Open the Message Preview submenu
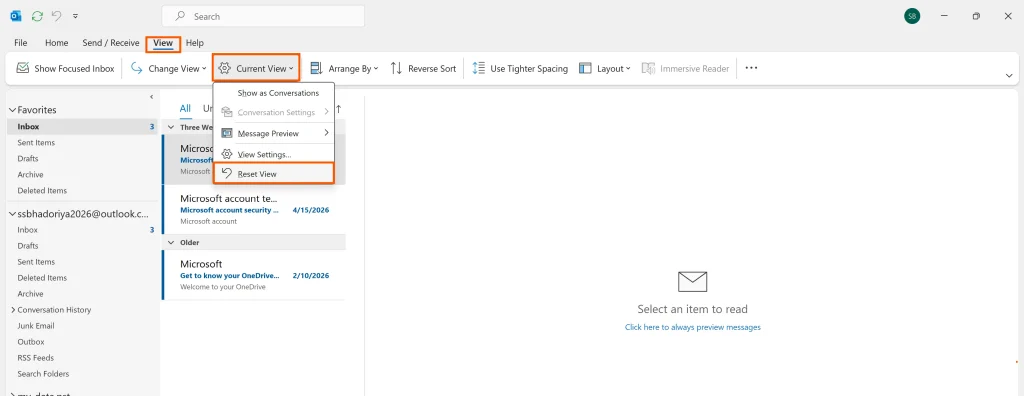 click(x=274, y=133)
